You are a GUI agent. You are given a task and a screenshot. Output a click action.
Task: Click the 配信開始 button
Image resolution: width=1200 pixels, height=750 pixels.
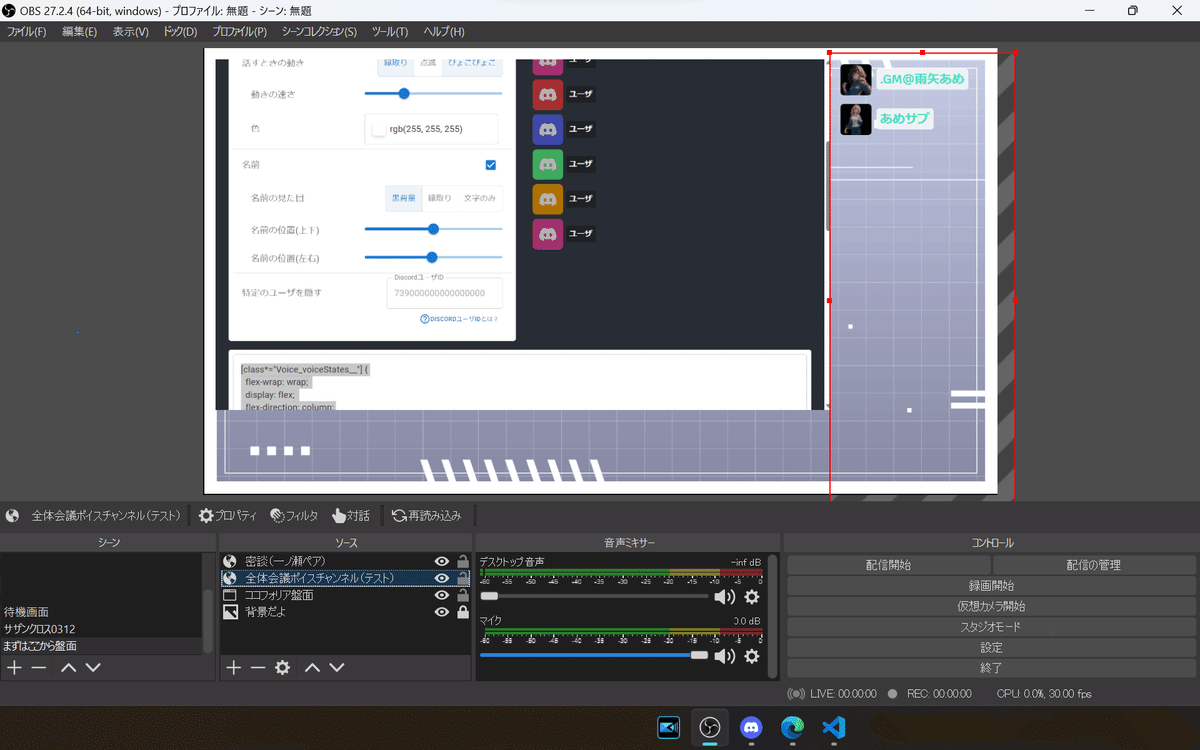pyautogui.click(x=888, y=565)
